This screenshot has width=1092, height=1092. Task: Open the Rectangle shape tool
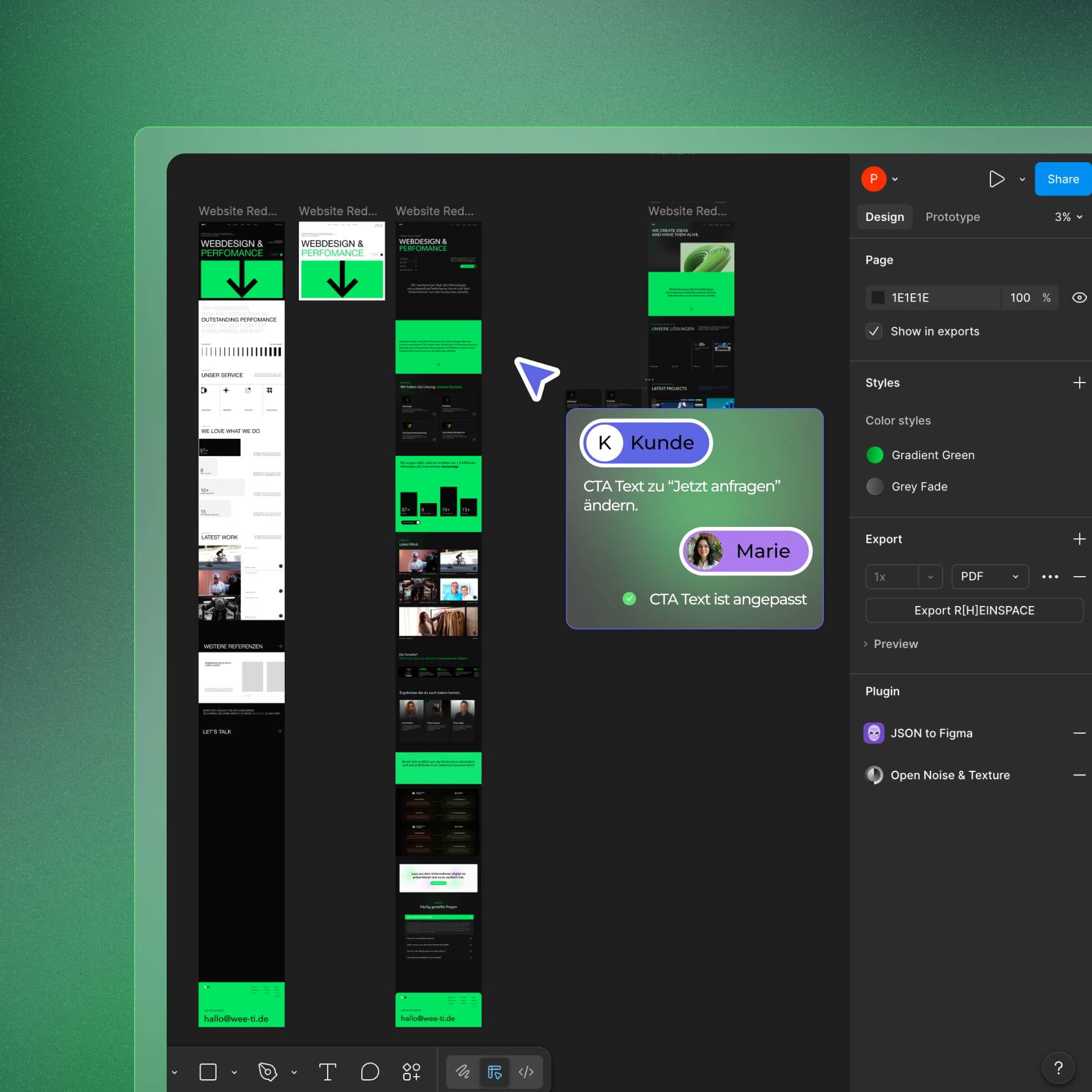pos(208,1072)
